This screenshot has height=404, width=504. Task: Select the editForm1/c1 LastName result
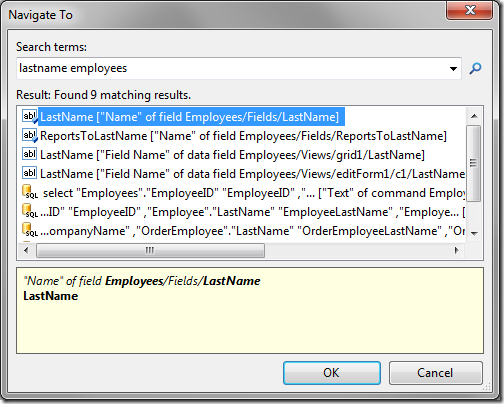(x=252, y=174)
